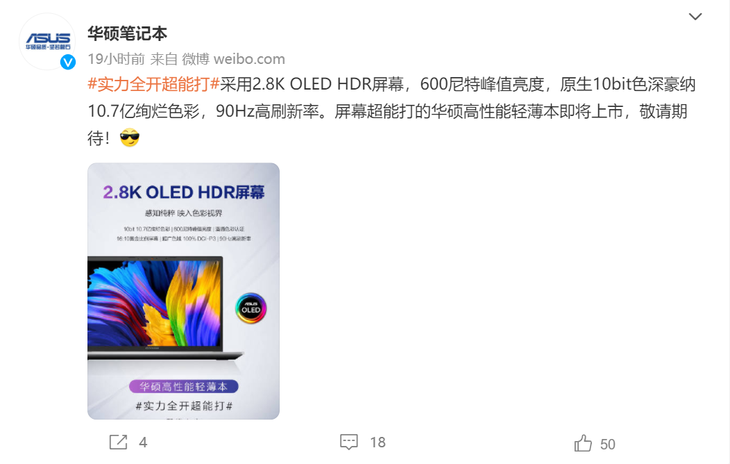Click the like count 50
The width and height of the screenshot is (730, 464).
tap(608, 444)
